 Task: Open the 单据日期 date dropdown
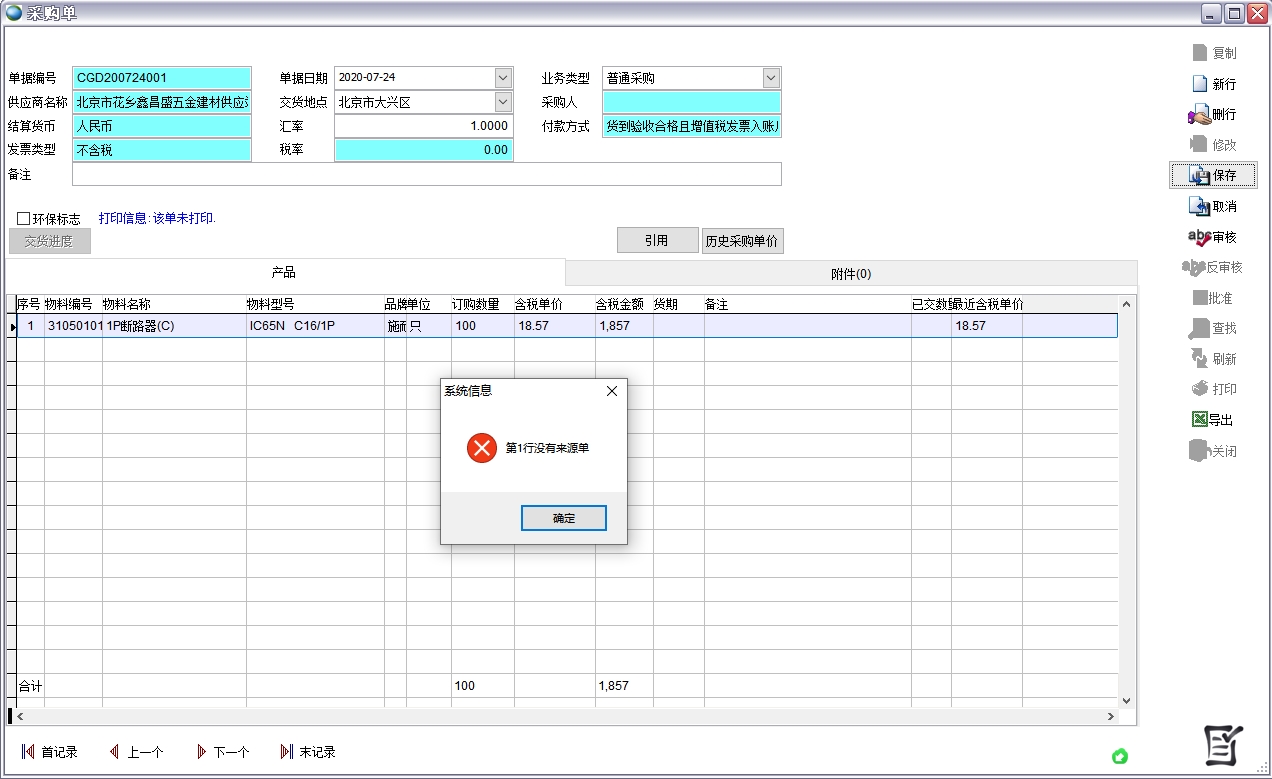coord(503,78)
